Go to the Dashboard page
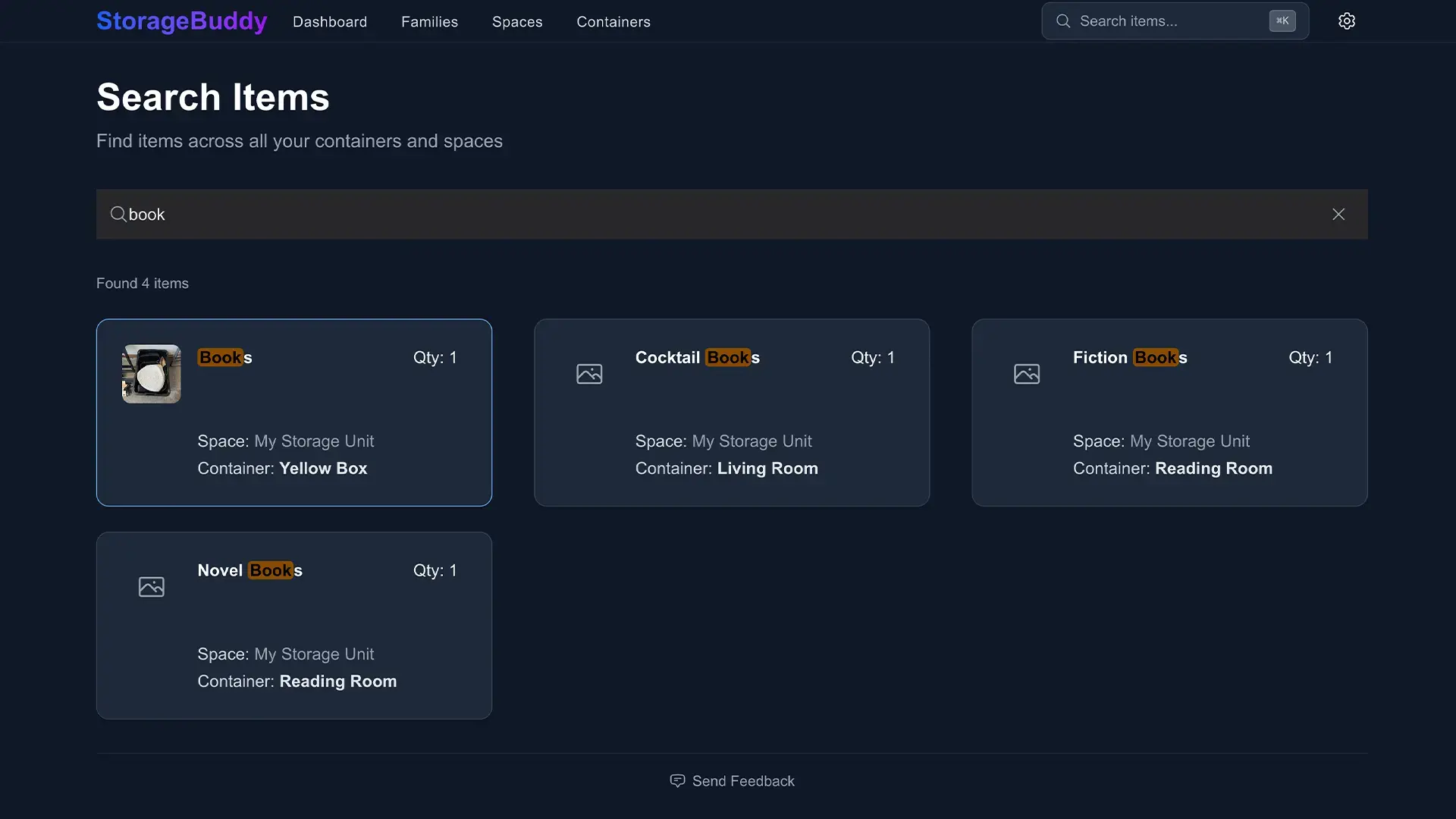Viewport: 1456px width, 819px height. click(x=329, y=22)
